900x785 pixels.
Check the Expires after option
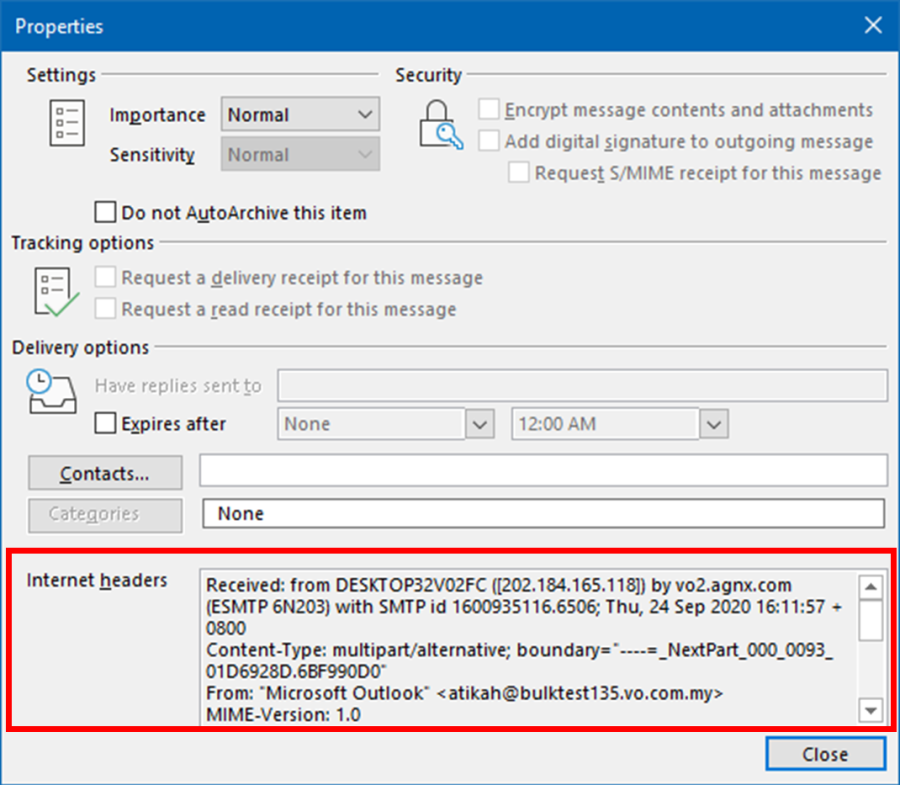coord(105,423)
